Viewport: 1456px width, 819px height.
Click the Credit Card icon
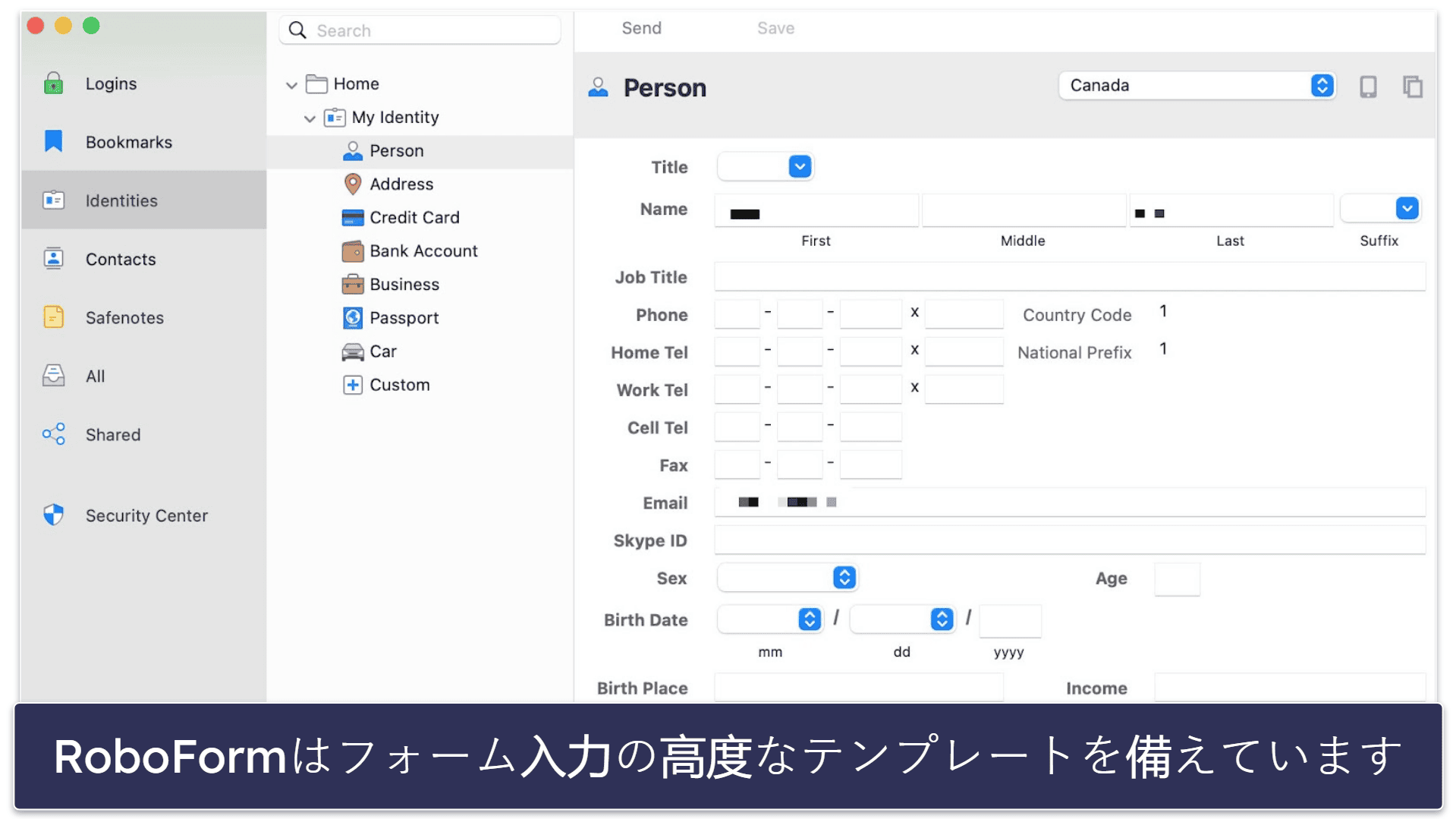353,218
